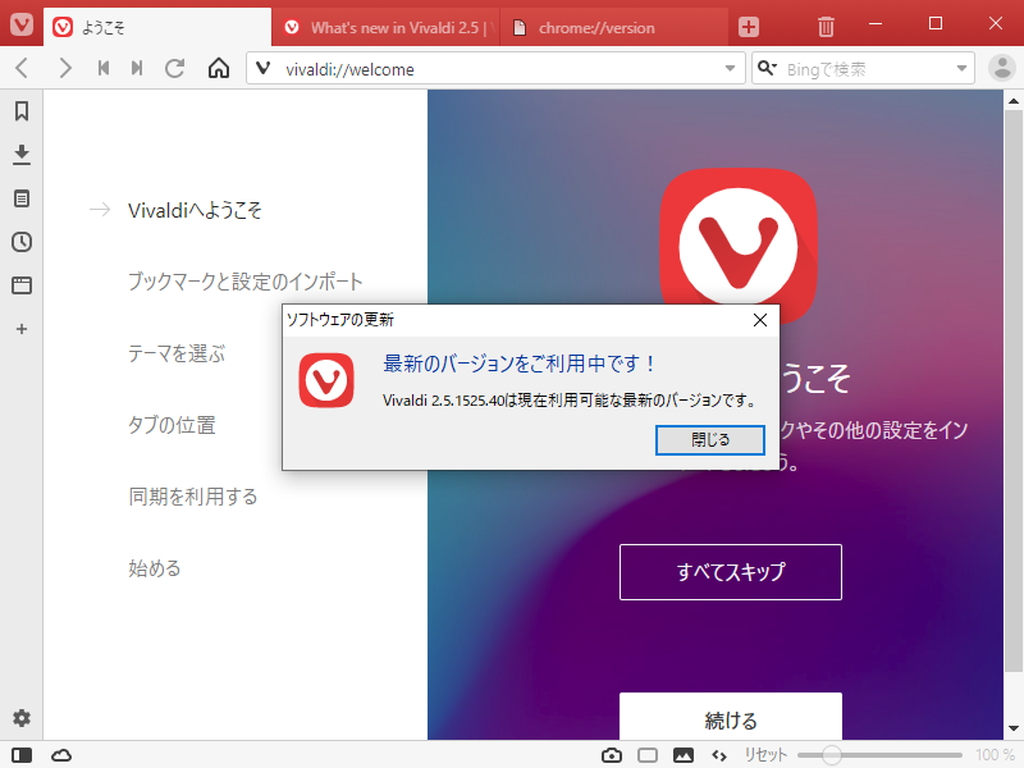Click the Vivaldi menu button

click(21, 24)
